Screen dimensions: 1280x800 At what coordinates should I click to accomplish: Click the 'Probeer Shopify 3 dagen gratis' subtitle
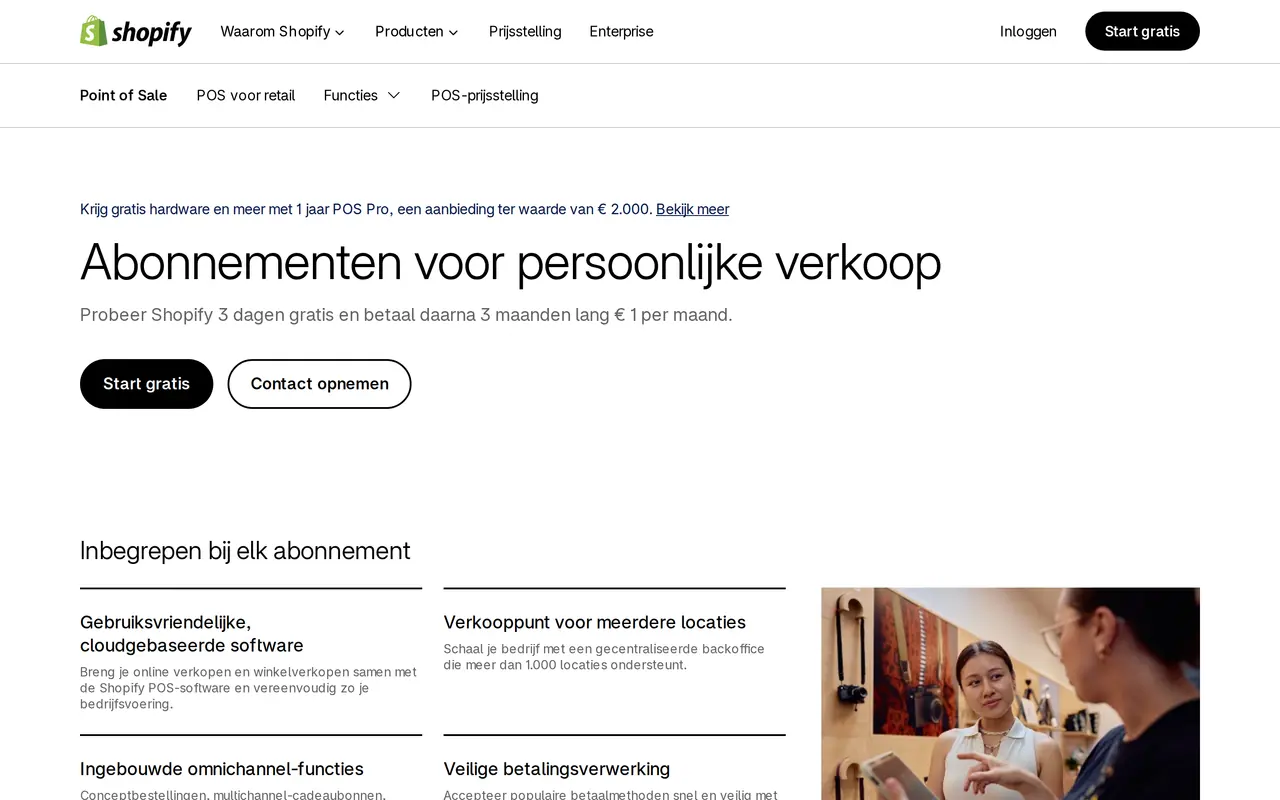click(x=406, y=315)
